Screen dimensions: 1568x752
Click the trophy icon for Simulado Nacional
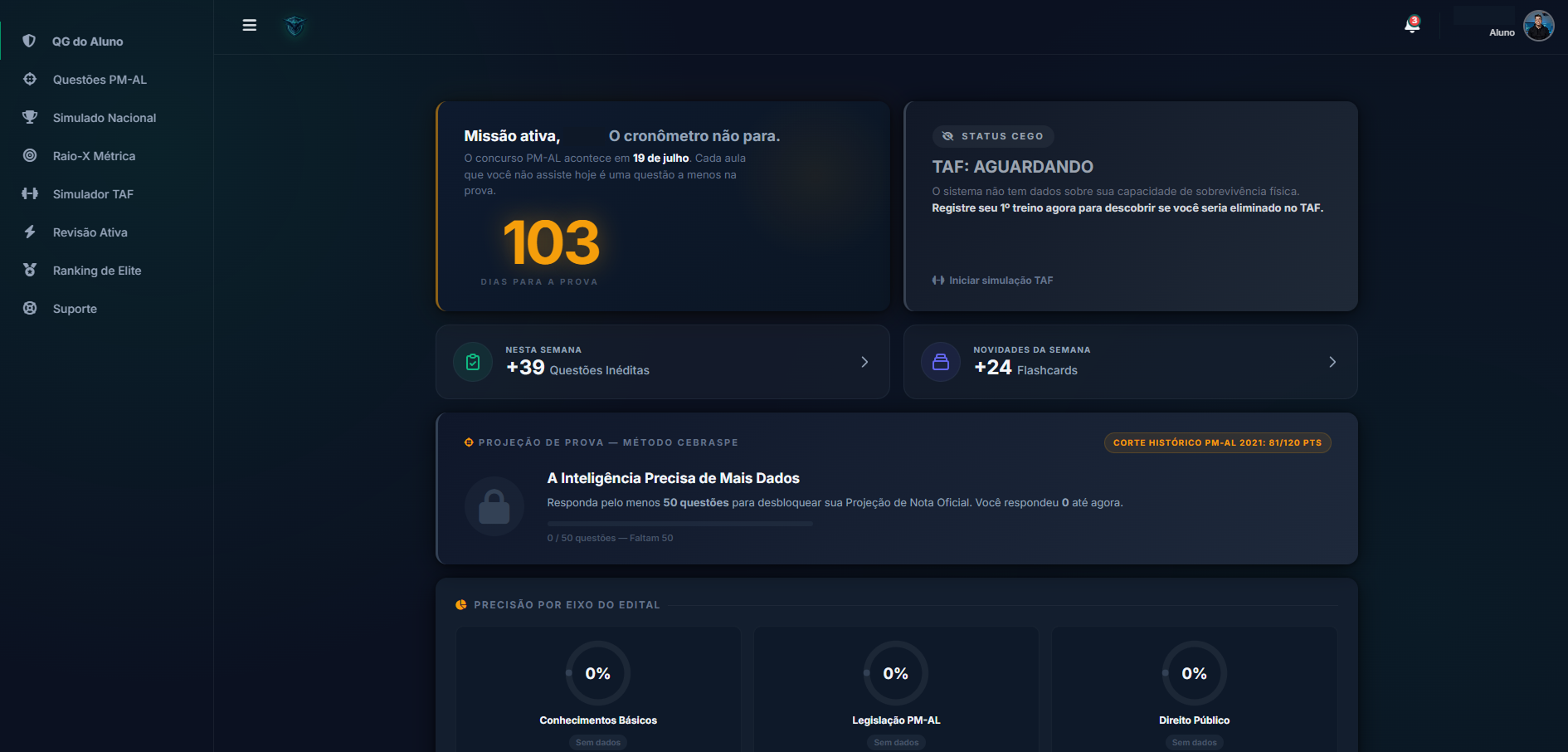pos(30,117)
